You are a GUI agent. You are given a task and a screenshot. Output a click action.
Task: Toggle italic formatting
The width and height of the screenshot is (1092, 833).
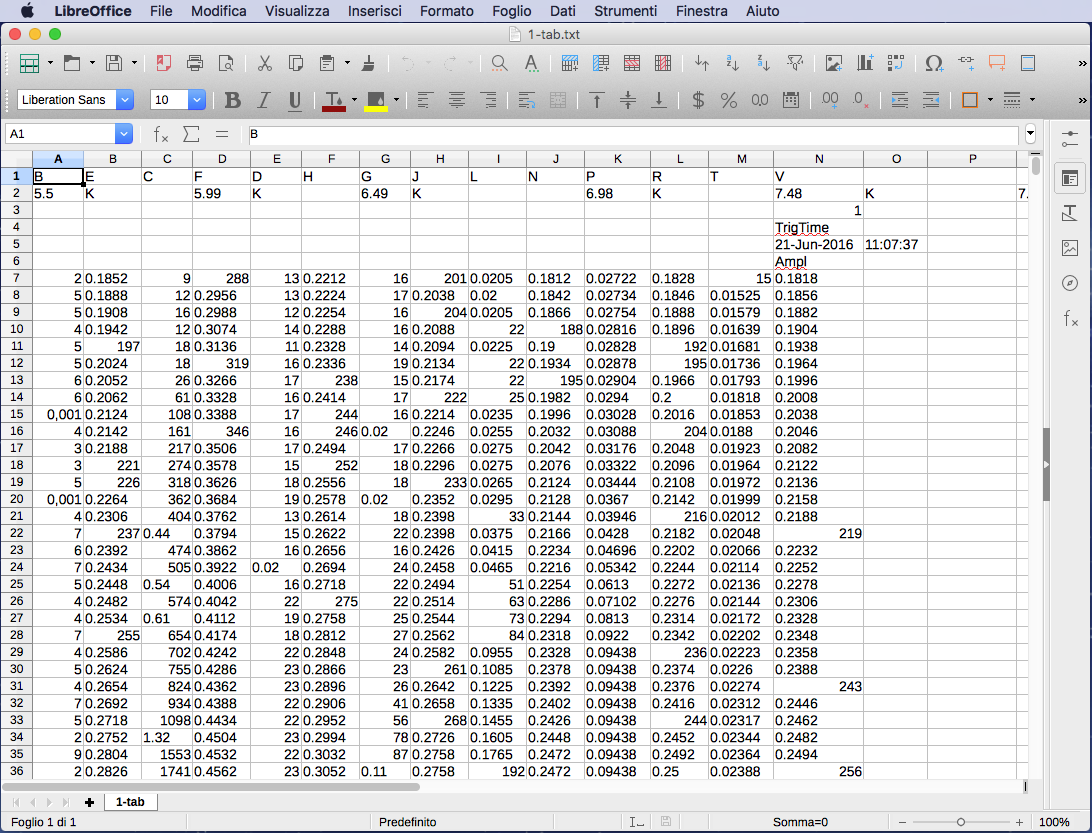[x=264, y=100]
